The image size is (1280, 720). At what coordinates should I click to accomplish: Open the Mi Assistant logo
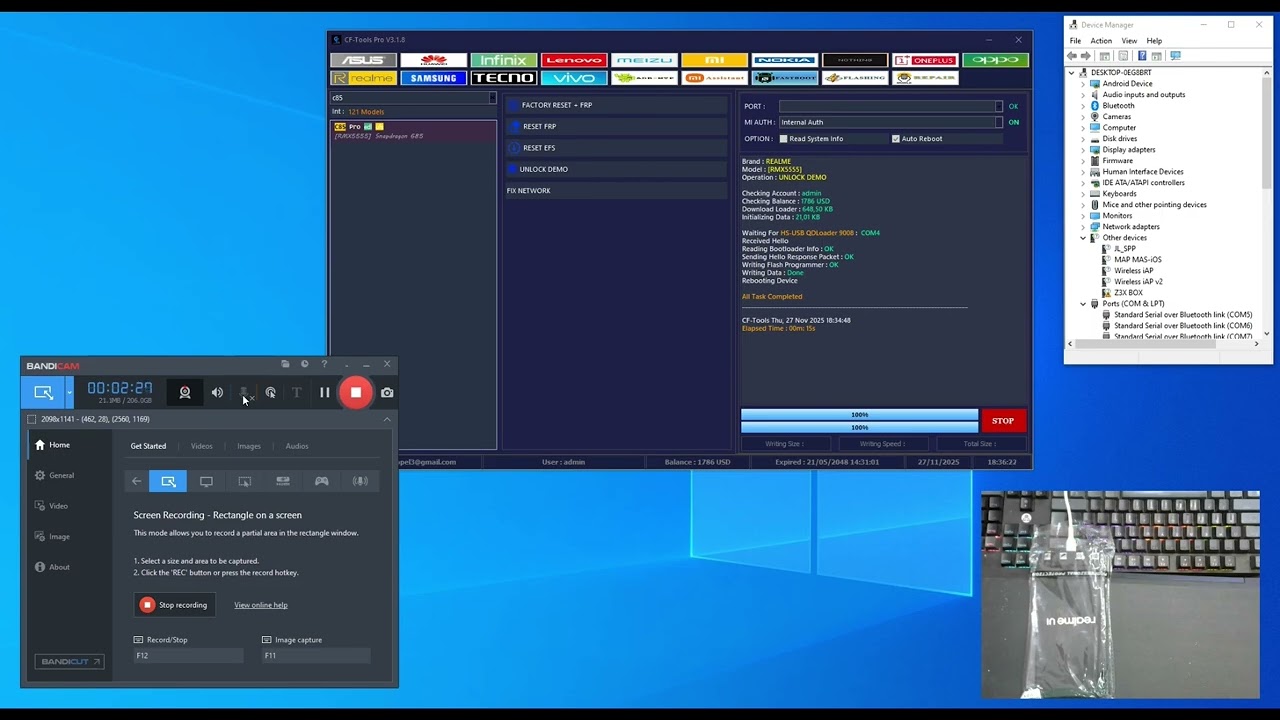pos(714,78)
